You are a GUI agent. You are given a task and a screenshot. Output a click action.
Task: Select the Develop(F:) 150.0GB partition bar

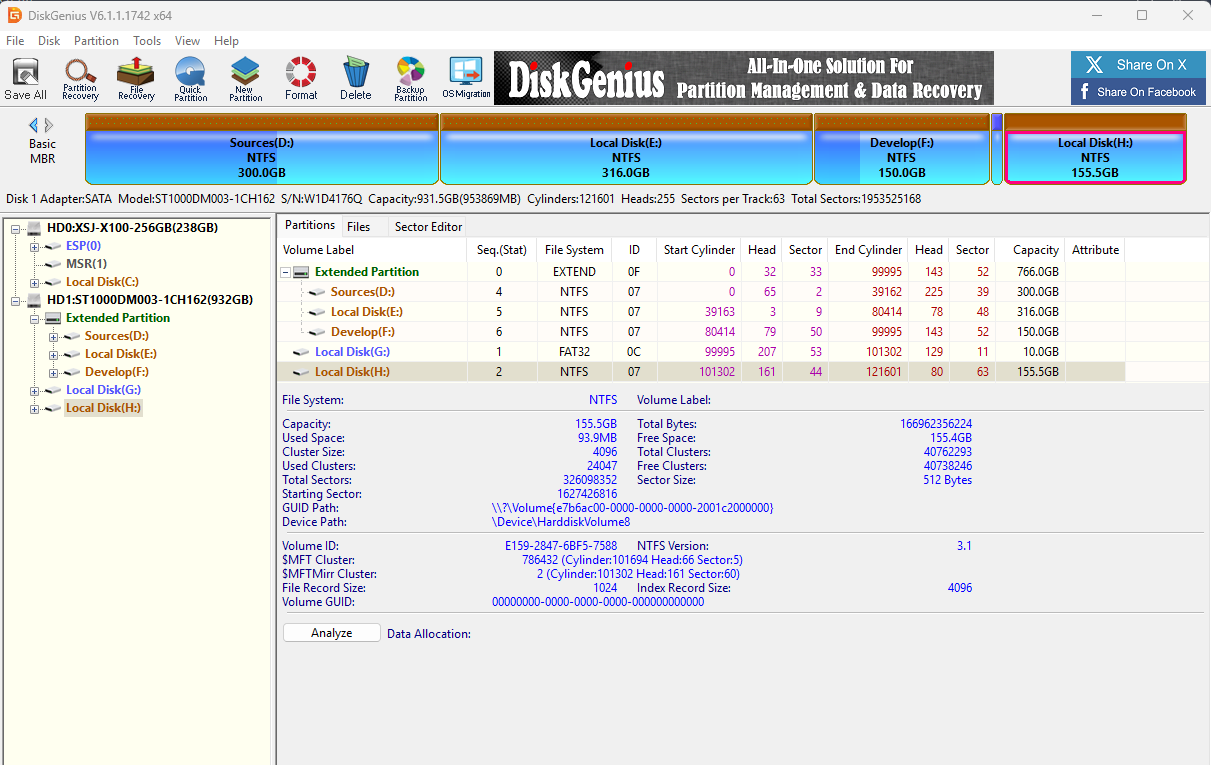pyautogui.click(x=901, y=149)
